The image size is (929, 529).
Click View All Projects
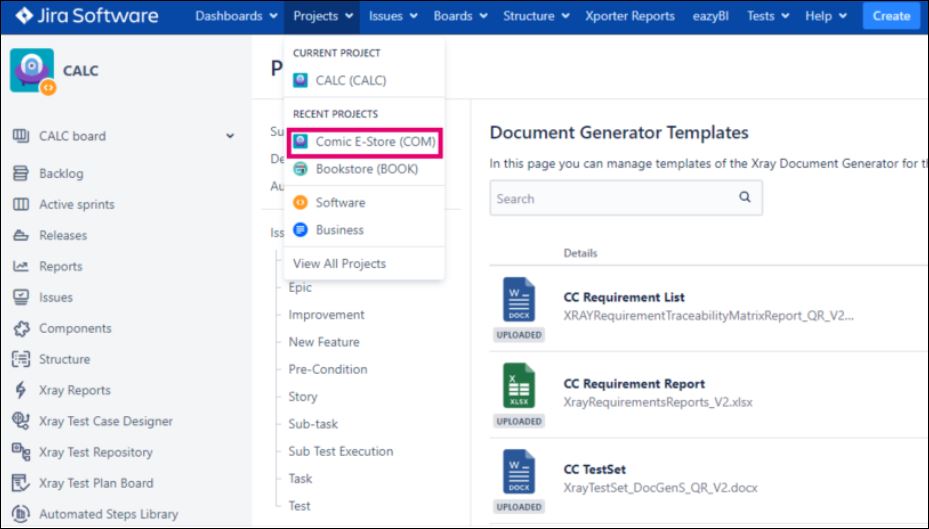(339, 264)
